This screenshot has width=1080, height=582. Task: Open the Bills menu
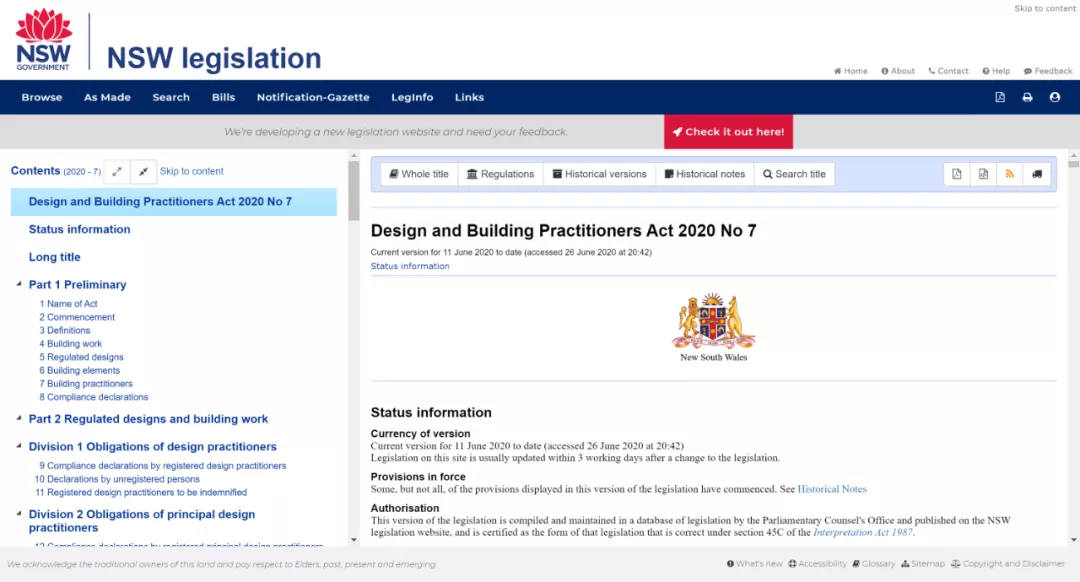click(x=223, y=97)
